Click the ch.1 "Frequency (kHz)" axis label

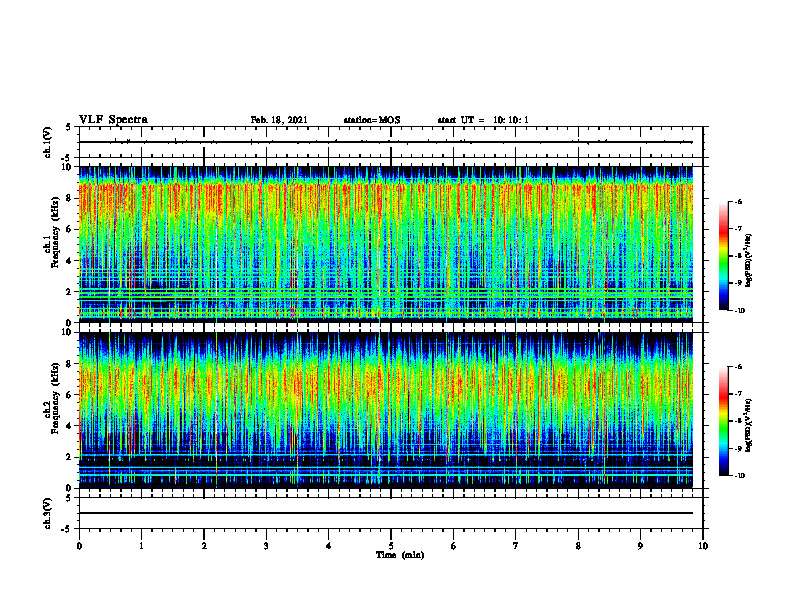56,233
